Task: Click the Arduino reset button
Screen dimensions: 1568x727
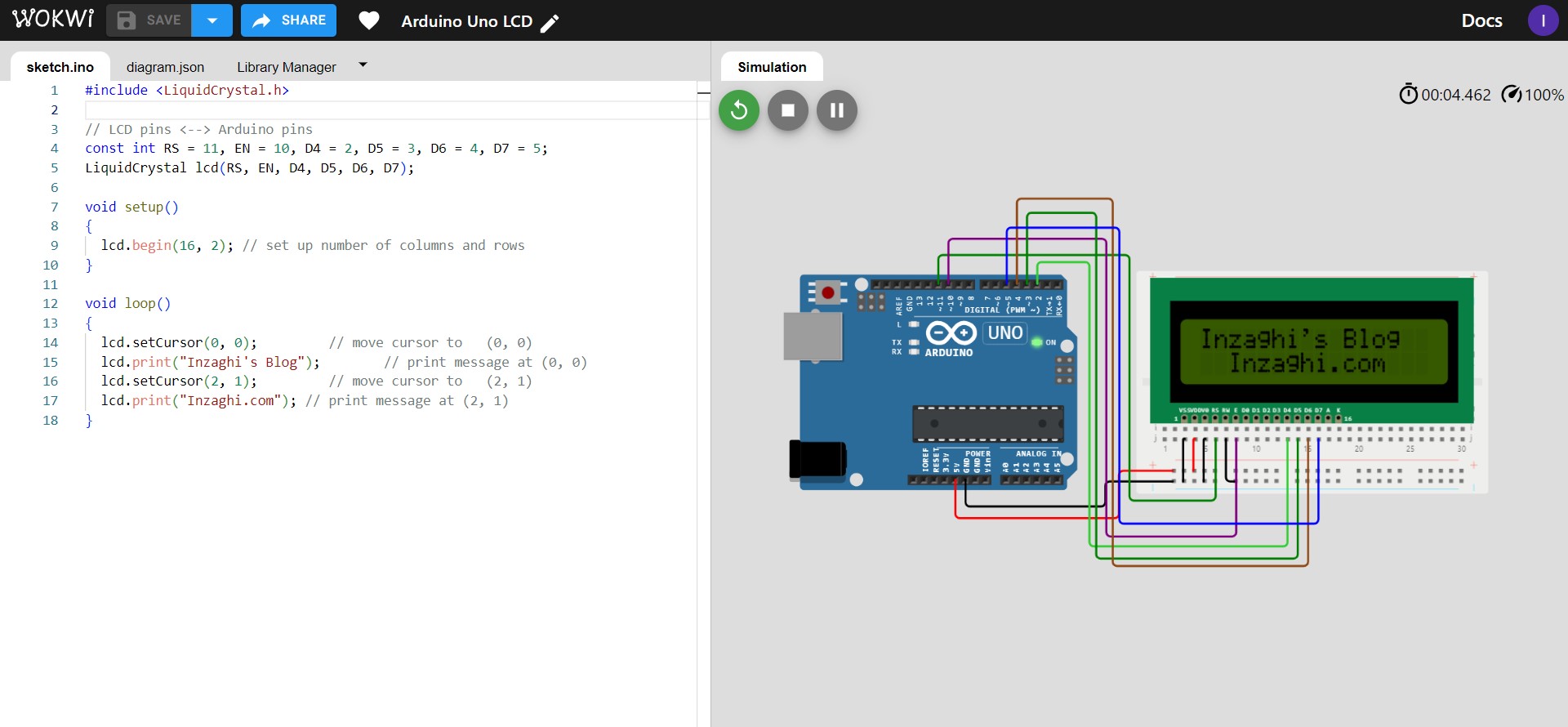Action: pos(827,292)
